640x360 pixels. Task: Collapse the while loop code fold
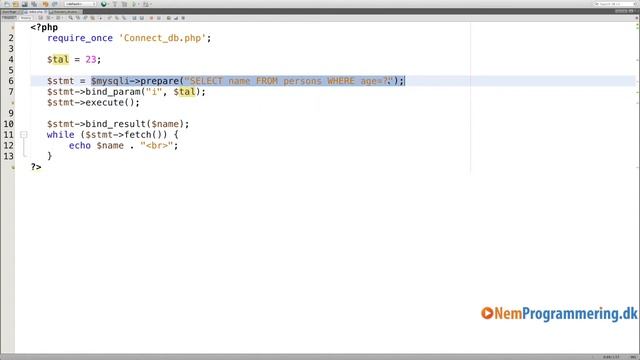tap(24, 134)
